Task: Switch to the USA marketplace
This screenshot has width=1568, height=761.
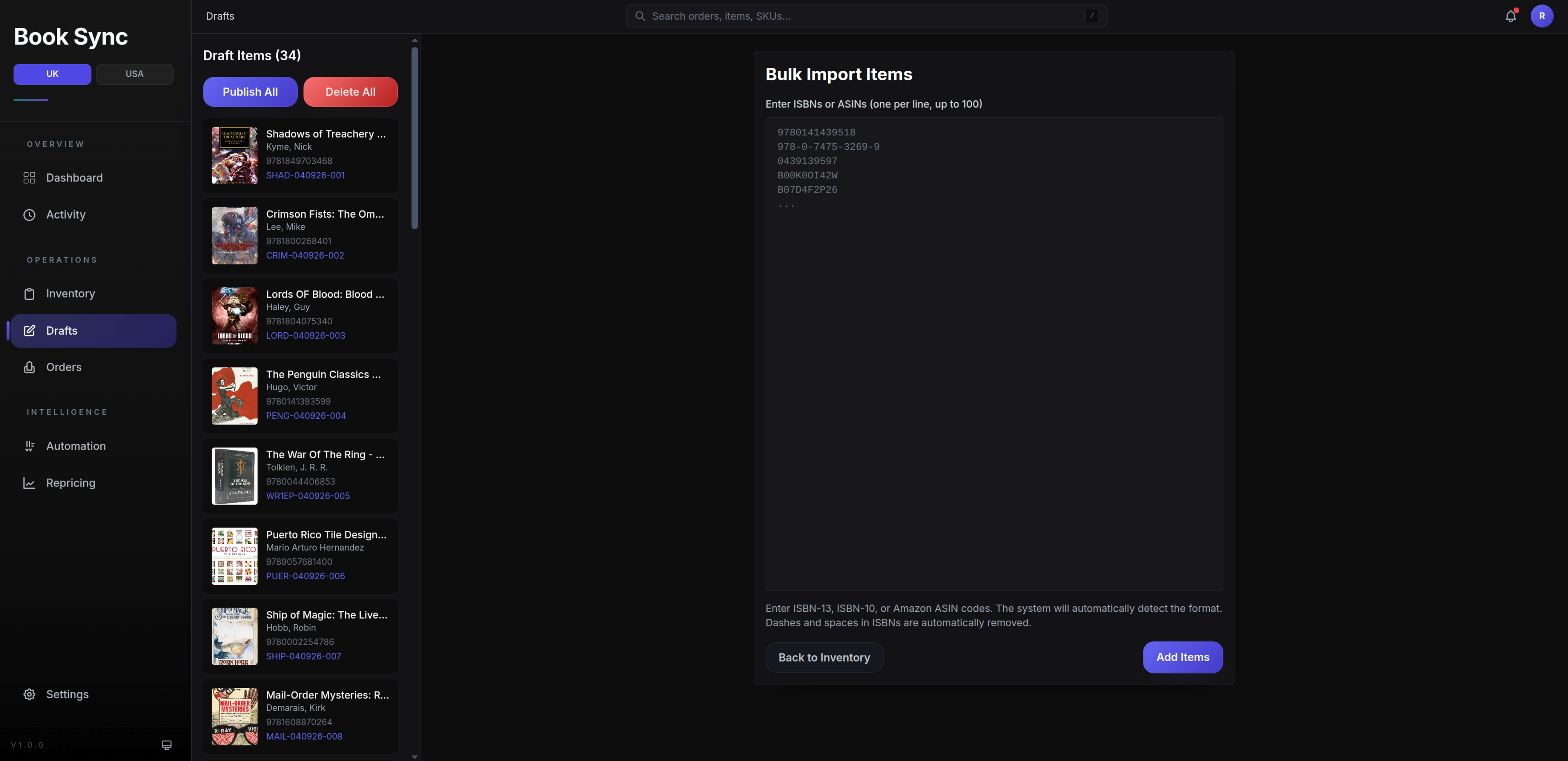Action: coord(135,74)
